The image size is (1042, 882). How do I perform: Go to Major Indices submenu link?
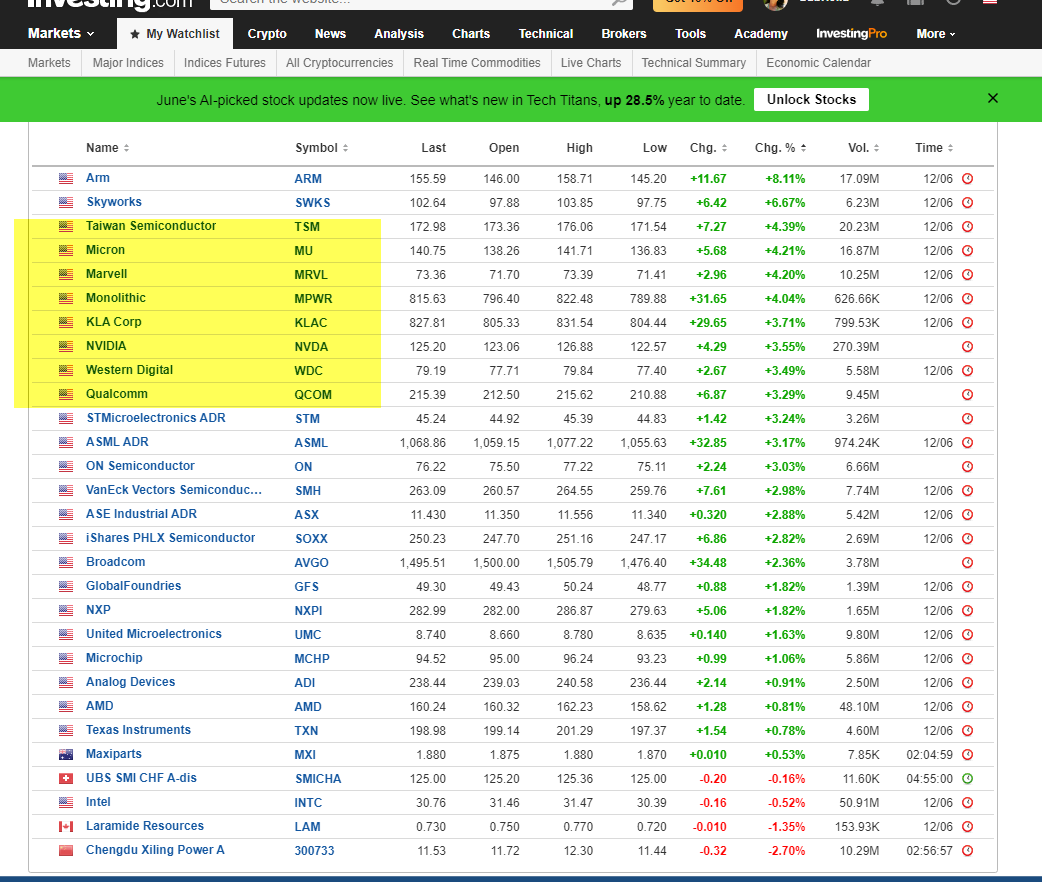128,63
